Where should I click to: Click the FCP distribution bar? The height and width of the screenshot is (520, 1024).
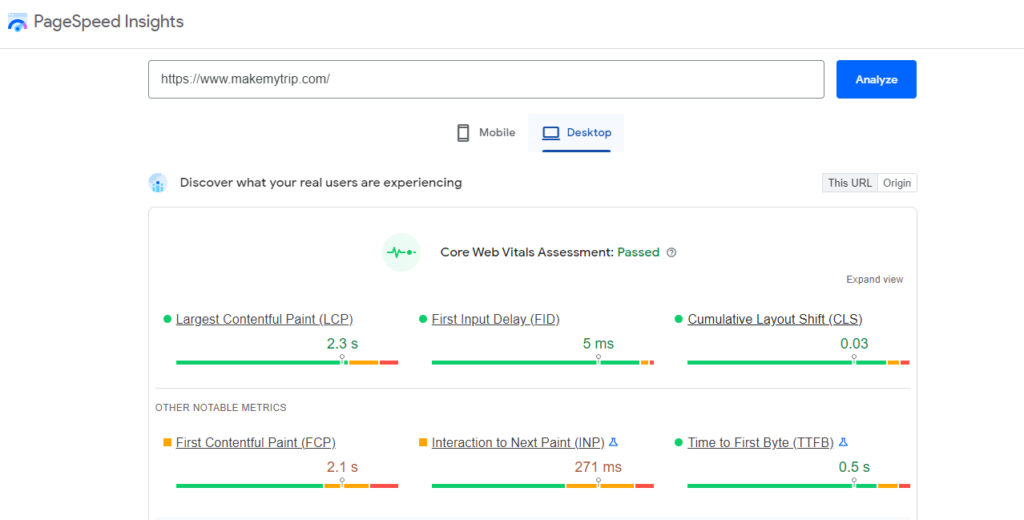287,485
